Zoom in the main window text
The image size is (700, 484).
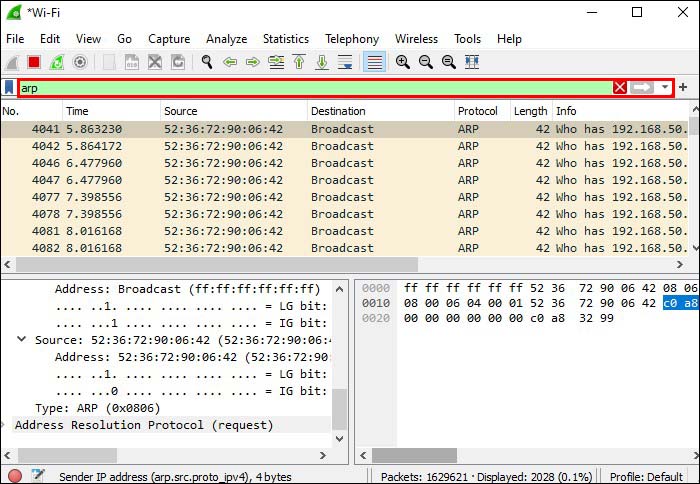[x=403, y=62]
